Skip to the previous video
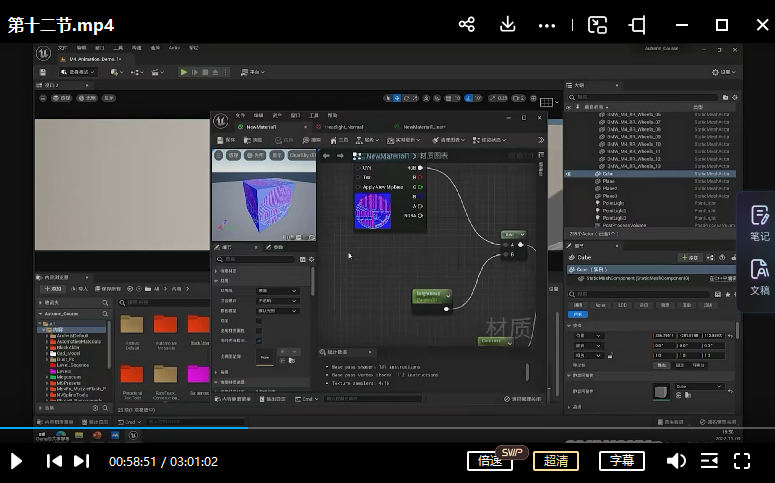The height and width of the screenshot is (483, 775). point(54,461)
